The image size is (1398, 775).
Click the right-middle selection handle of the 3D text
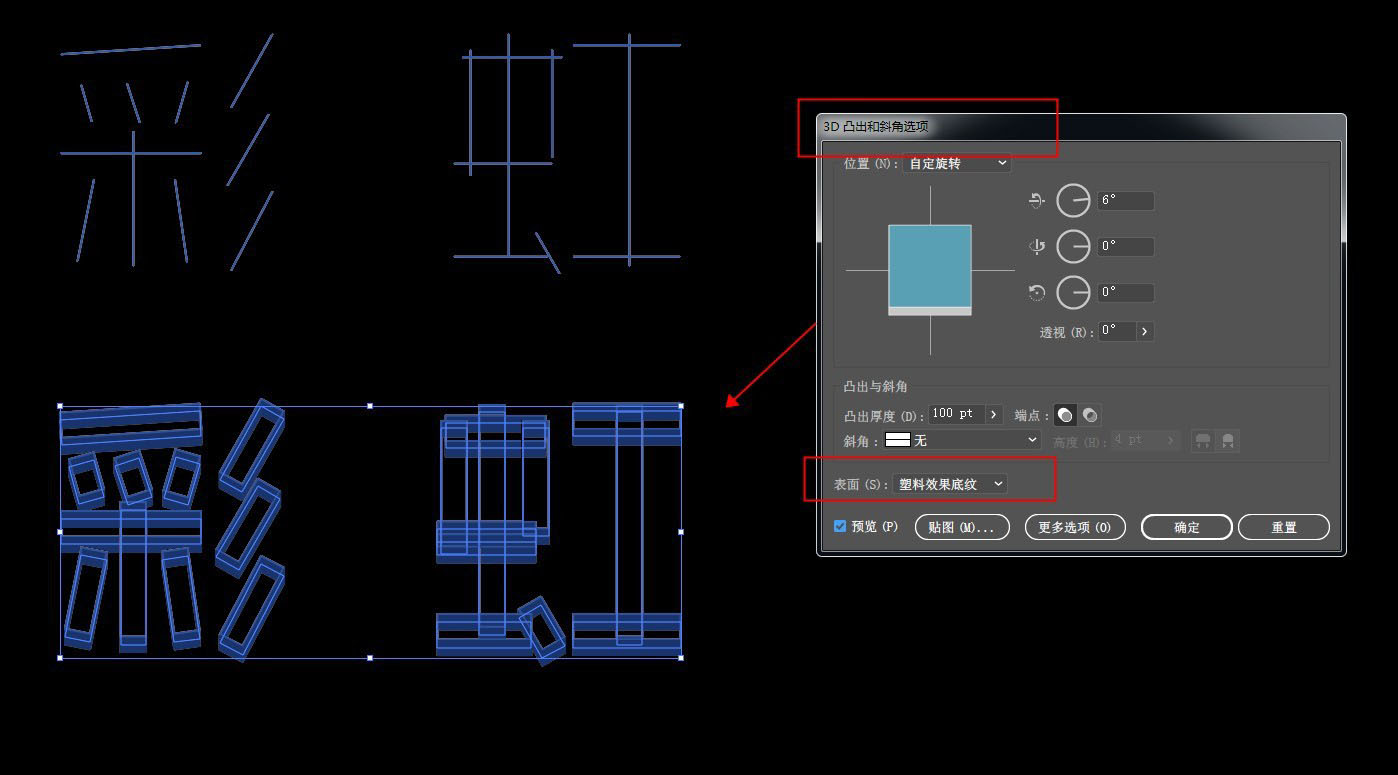pyautogui.click(x=681, y=532)
